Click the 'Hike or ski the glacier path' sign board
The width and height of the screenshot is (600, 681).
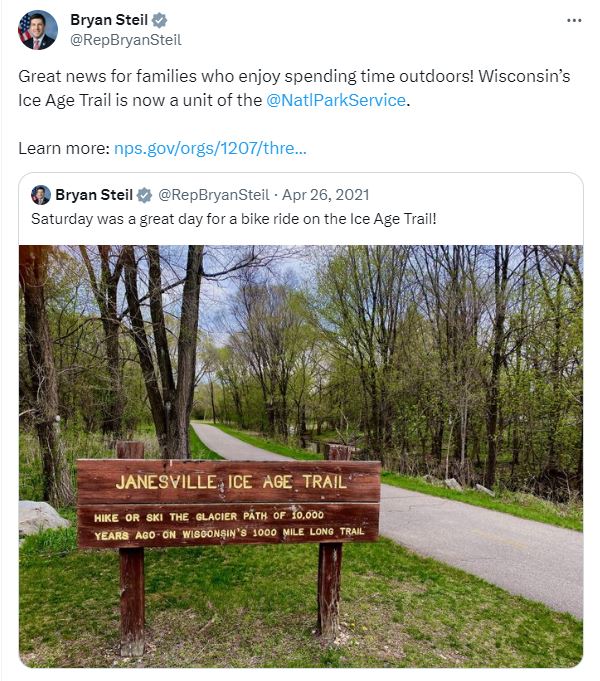pos(229,524)
